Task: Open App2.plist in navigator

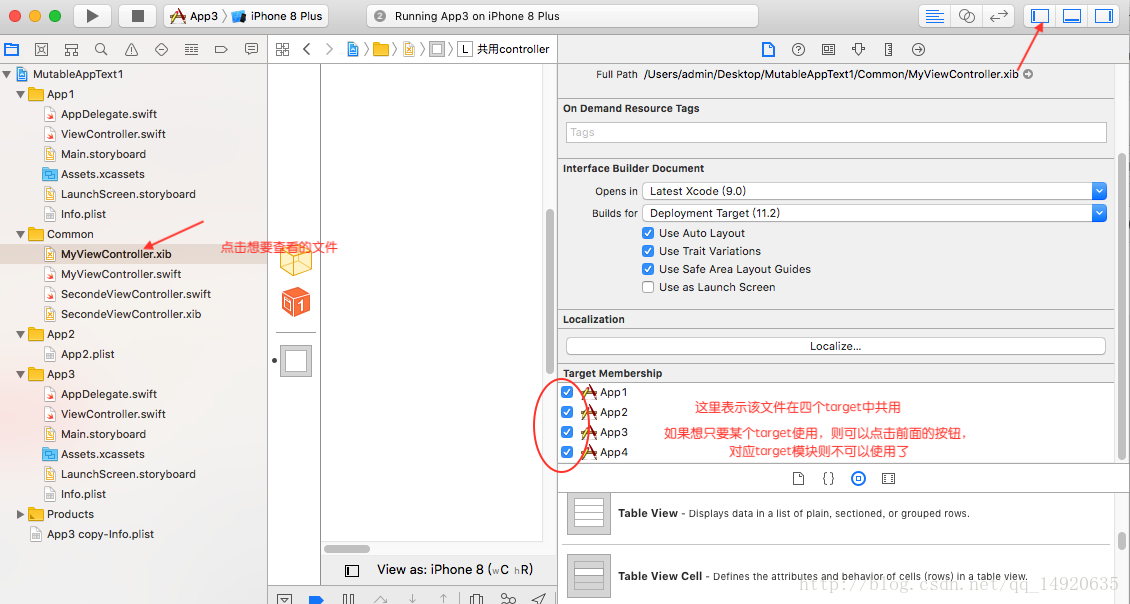Action: pyautogui.click(x=87, y=354)
